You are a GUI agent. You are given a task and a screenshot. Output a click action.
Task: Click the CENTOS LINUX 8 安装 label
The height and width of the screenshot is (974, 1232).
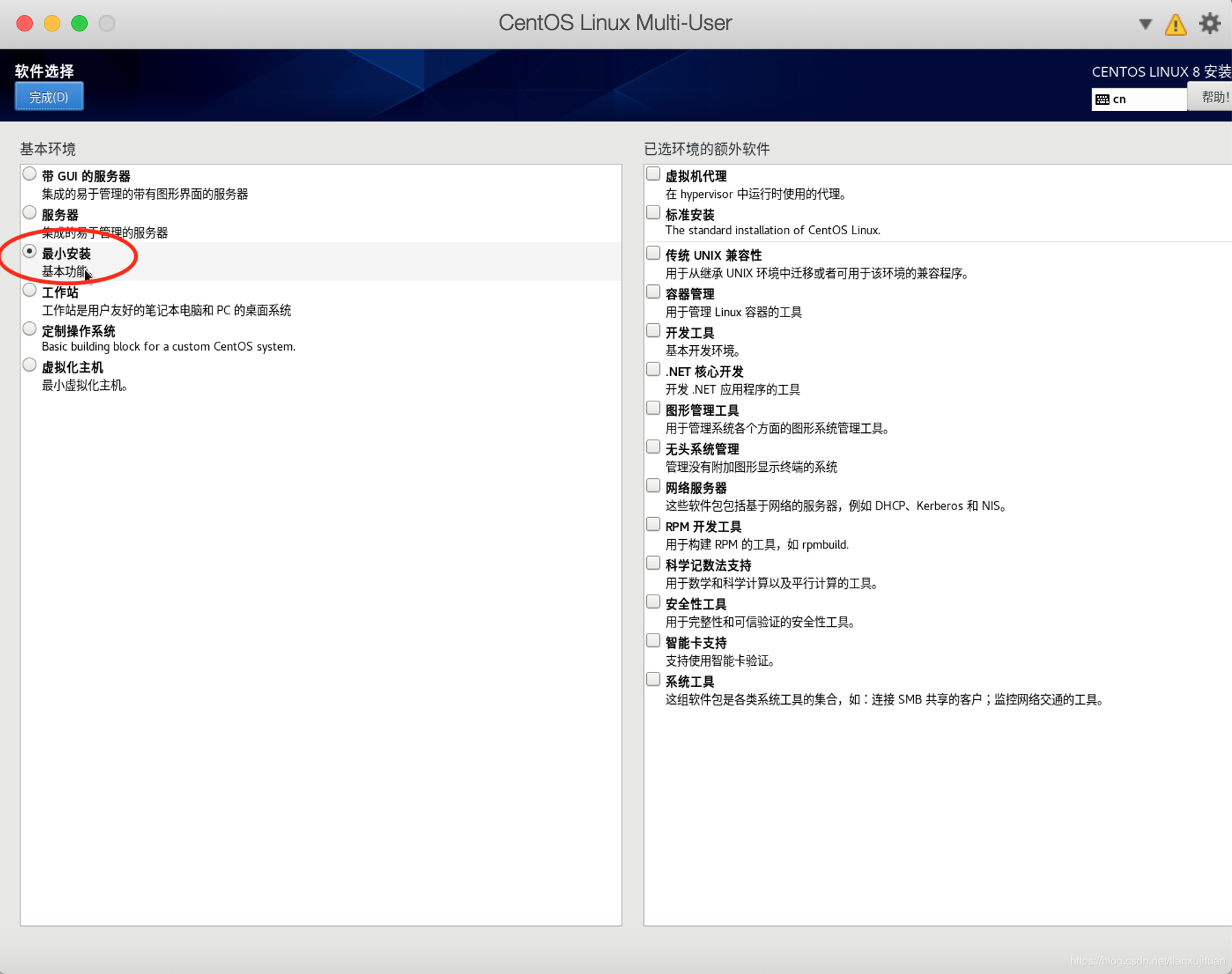1161,71
